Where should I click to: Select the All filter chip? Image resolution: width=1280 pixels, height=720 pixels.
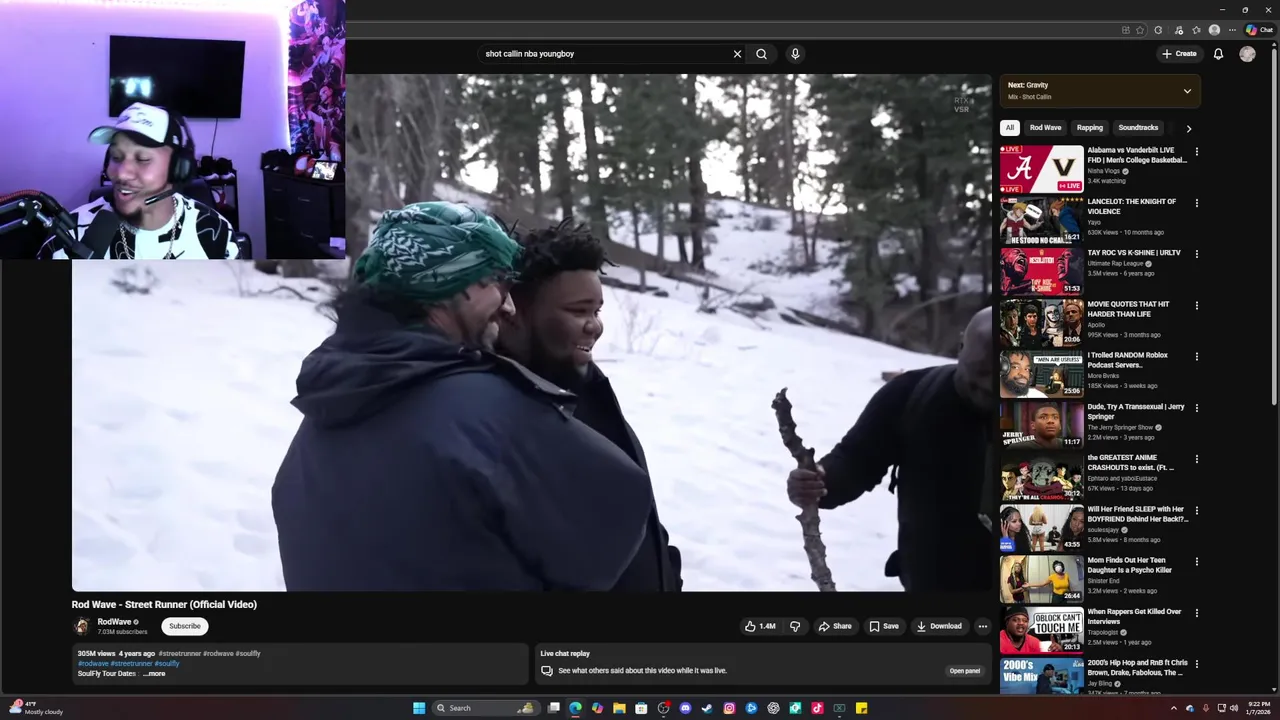click(1010, 128)
